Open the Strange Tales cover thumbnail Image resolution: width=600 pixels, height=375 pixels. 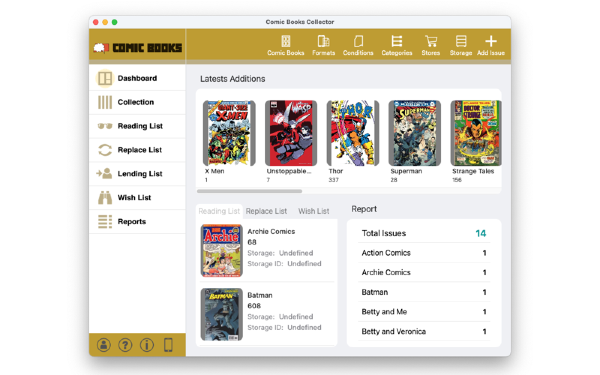476,133
